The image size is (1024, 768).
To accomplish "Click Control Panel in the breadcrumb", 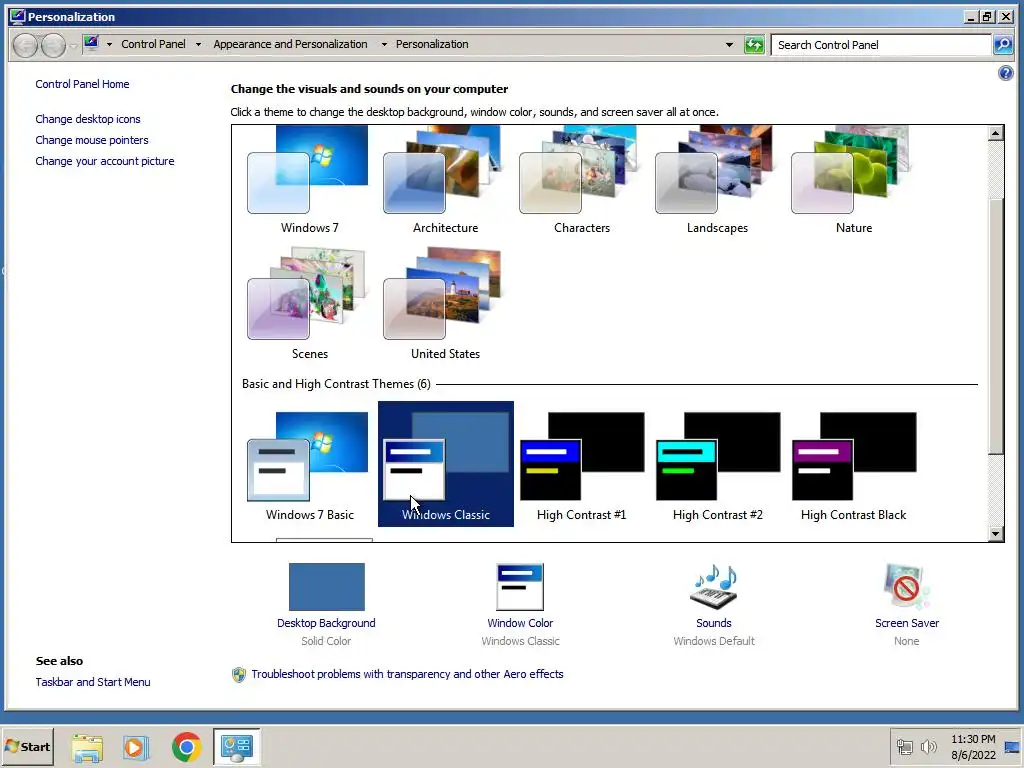I will 153,44.
